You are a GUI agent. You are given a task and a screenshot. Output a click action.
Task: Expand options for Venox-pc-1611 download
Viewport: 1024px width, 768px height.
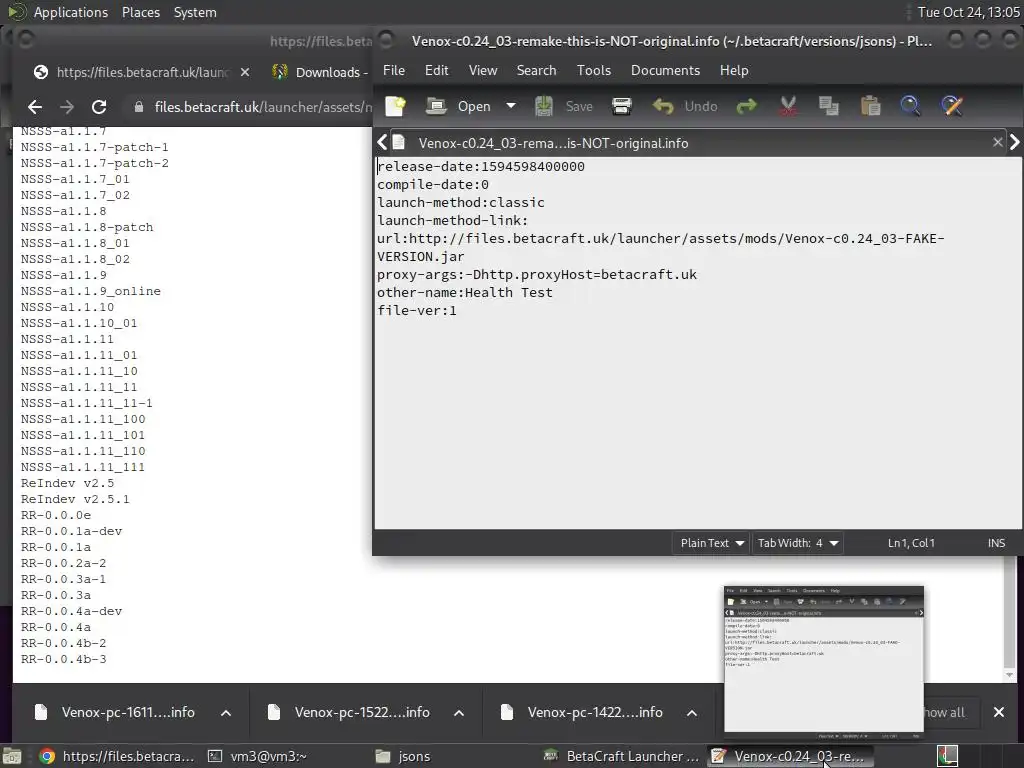tap(226, 712)
